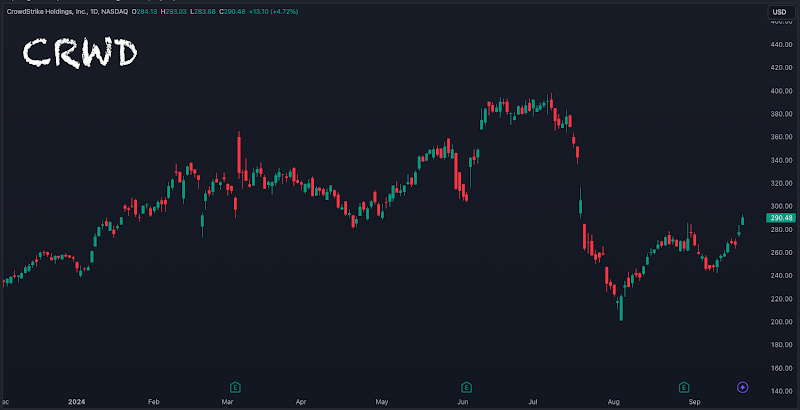The image size is (800, 410).
Task: Click the 240.00 price axis label
Action: tap(782, 275)
